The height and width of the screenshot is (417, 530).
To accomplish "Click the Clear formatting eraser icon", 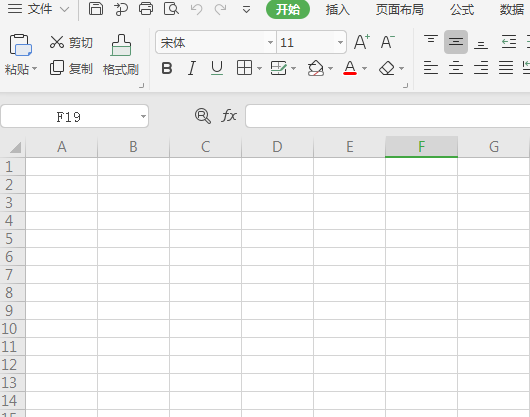I will [387, 69].
